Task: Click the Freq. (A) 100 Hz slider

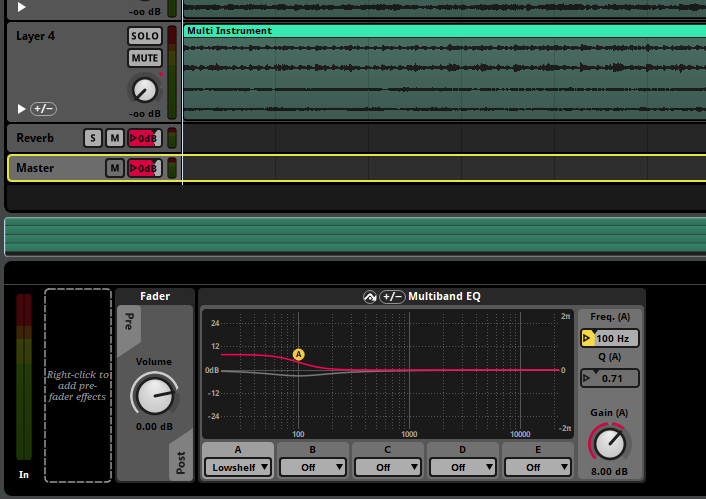Action: click(x=610, y=339)
